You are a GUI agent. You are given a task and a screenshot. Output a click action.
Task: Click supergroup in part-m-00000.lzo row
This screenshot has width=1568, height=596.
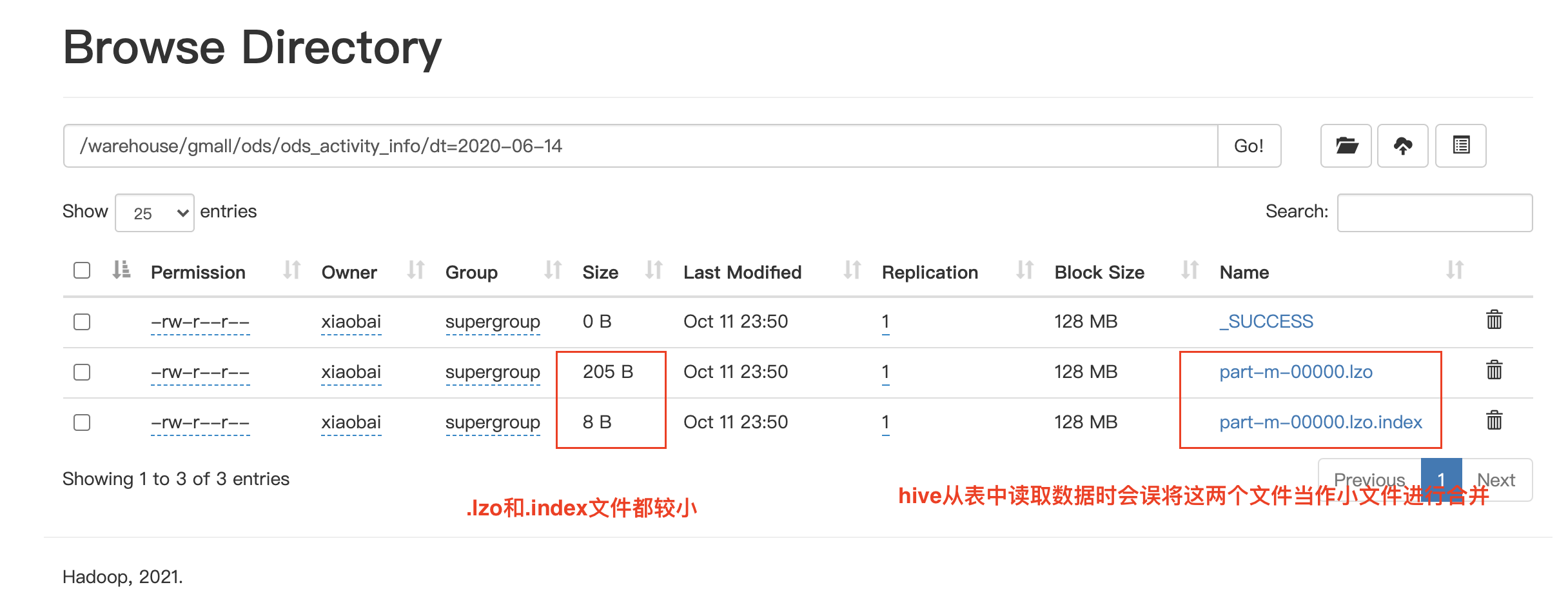click(x=493, y=373)
